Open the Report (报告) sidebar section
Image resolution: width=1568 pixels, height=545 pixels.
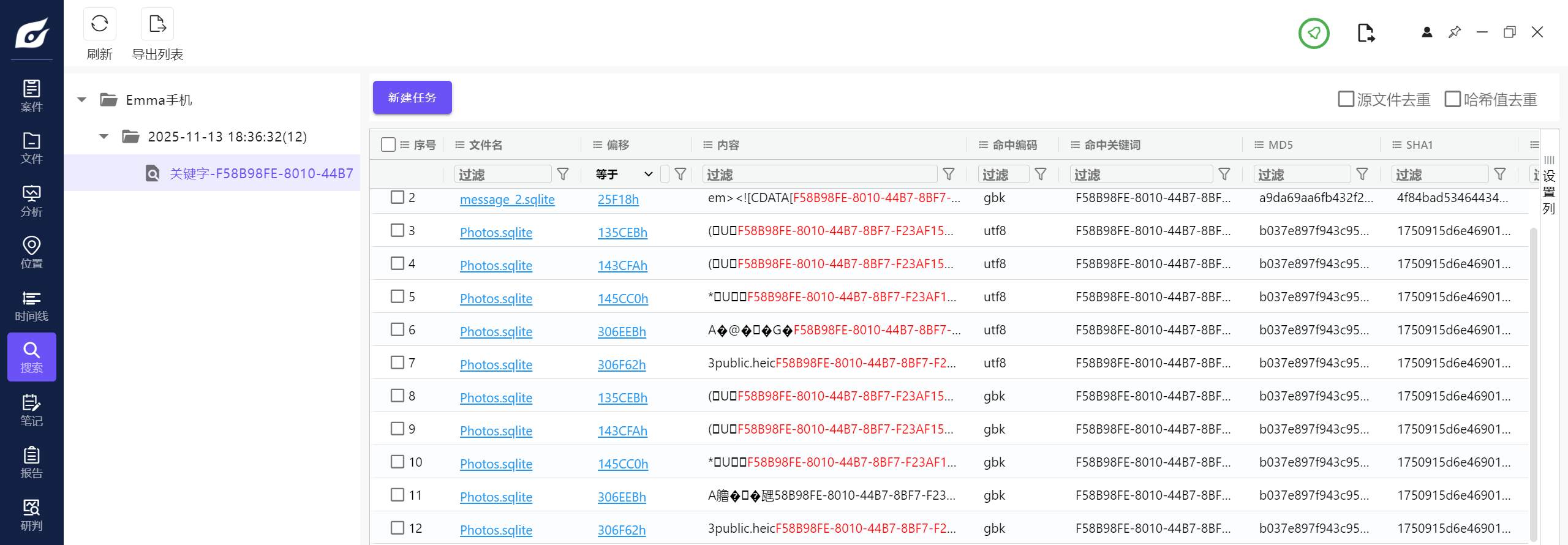click(x=31, y=462)
